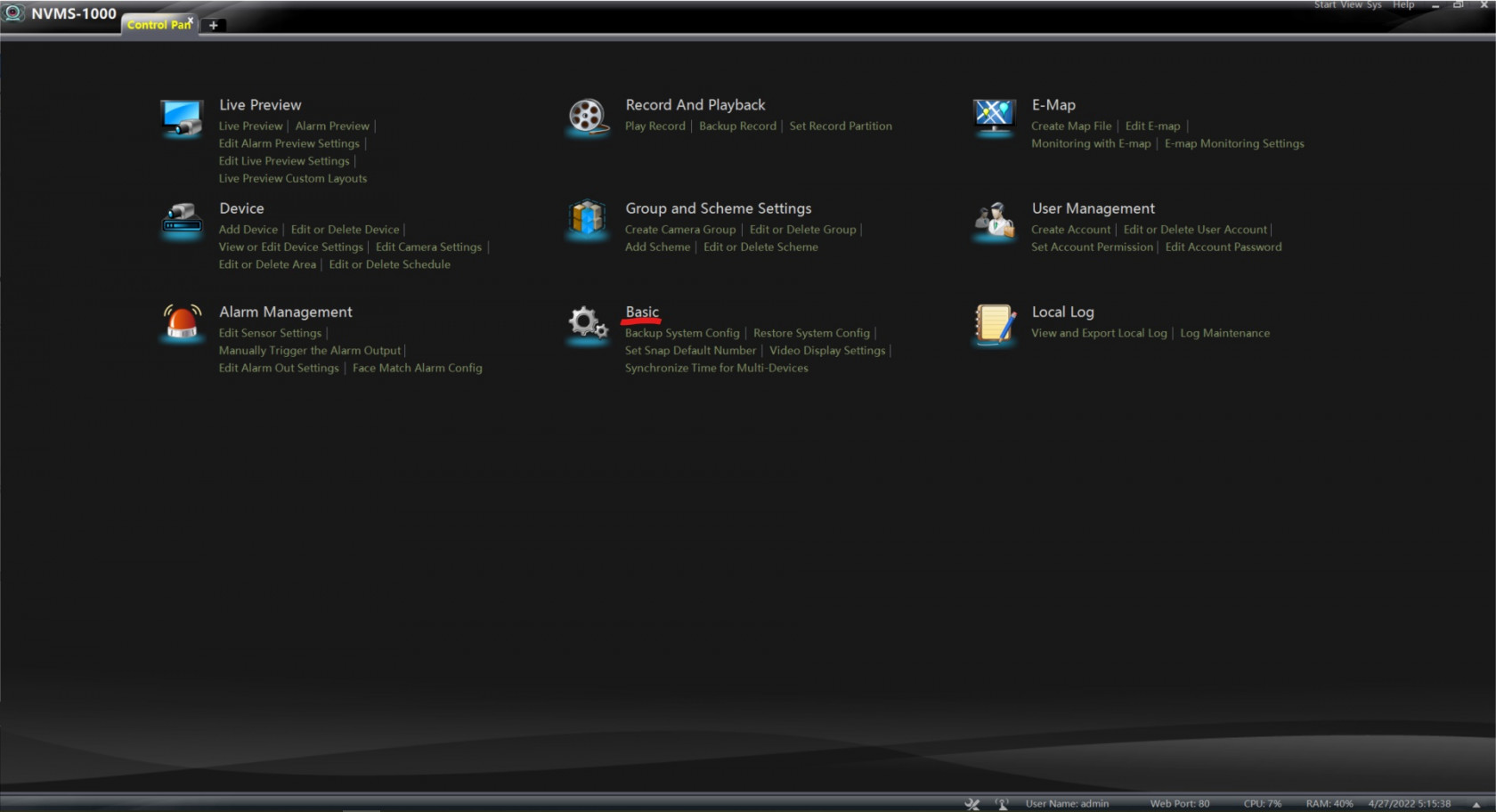Click the Basic settings gears icon
The width and height of the screenshot is (1496, 812).
point(588,322)
